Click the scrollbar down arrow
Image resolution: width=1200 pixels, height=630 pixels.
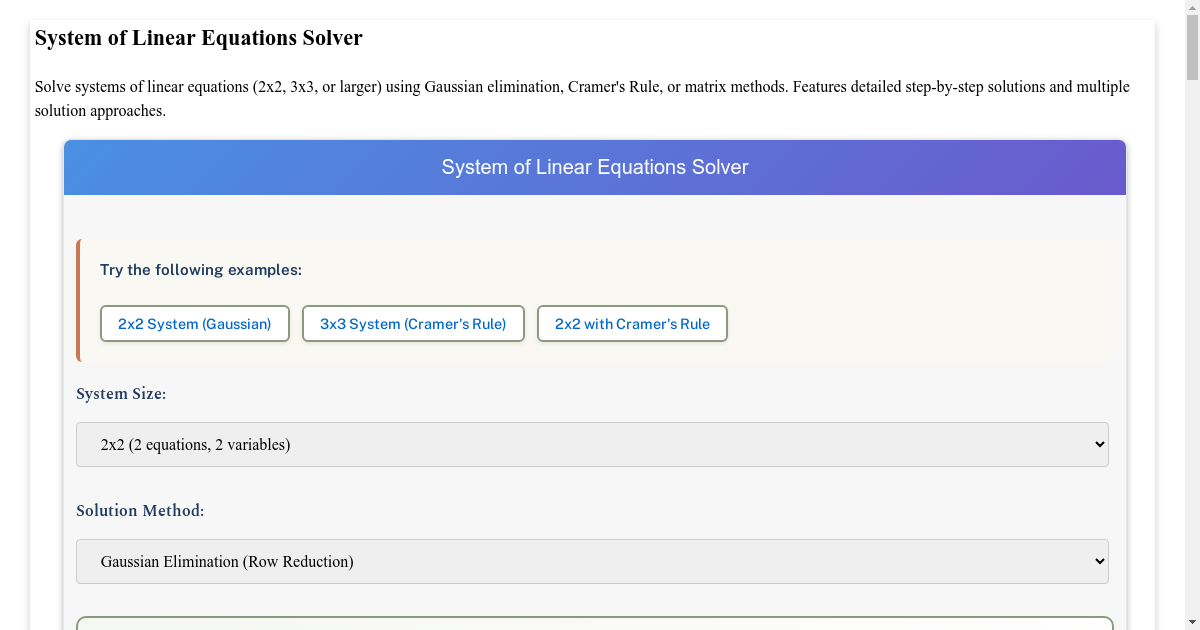1192,623
